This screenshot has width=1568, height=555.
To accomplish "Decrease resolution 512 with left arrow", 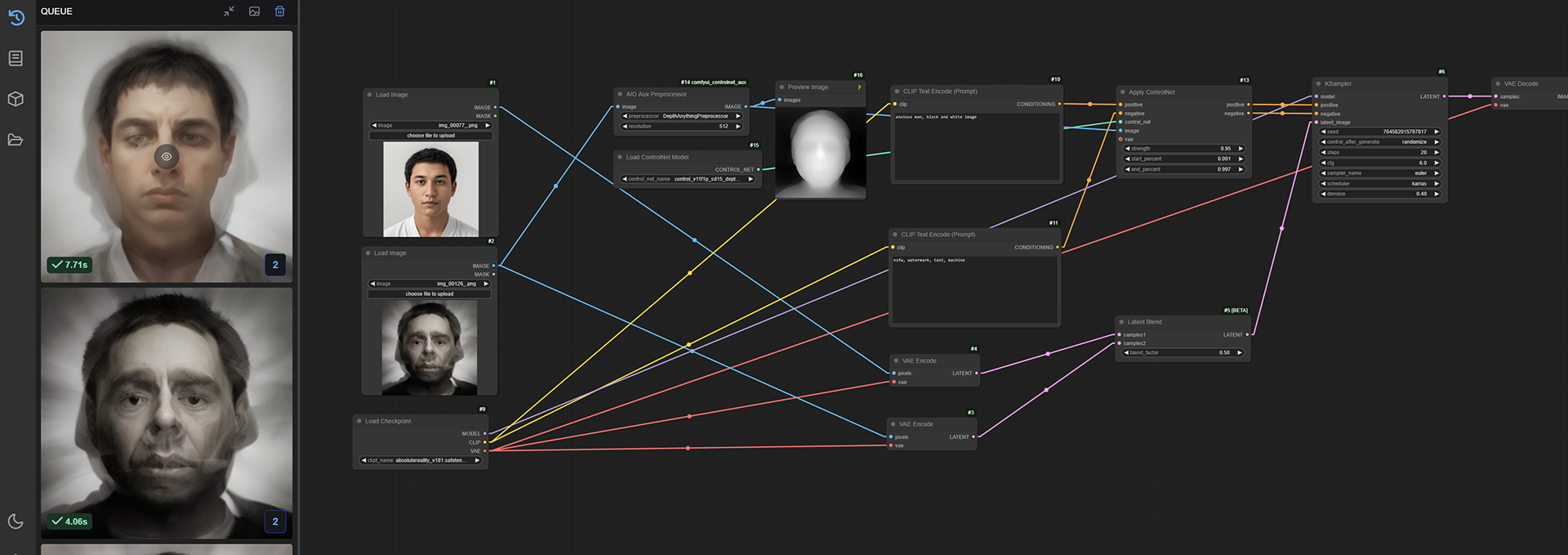I will tap(625, 127).
